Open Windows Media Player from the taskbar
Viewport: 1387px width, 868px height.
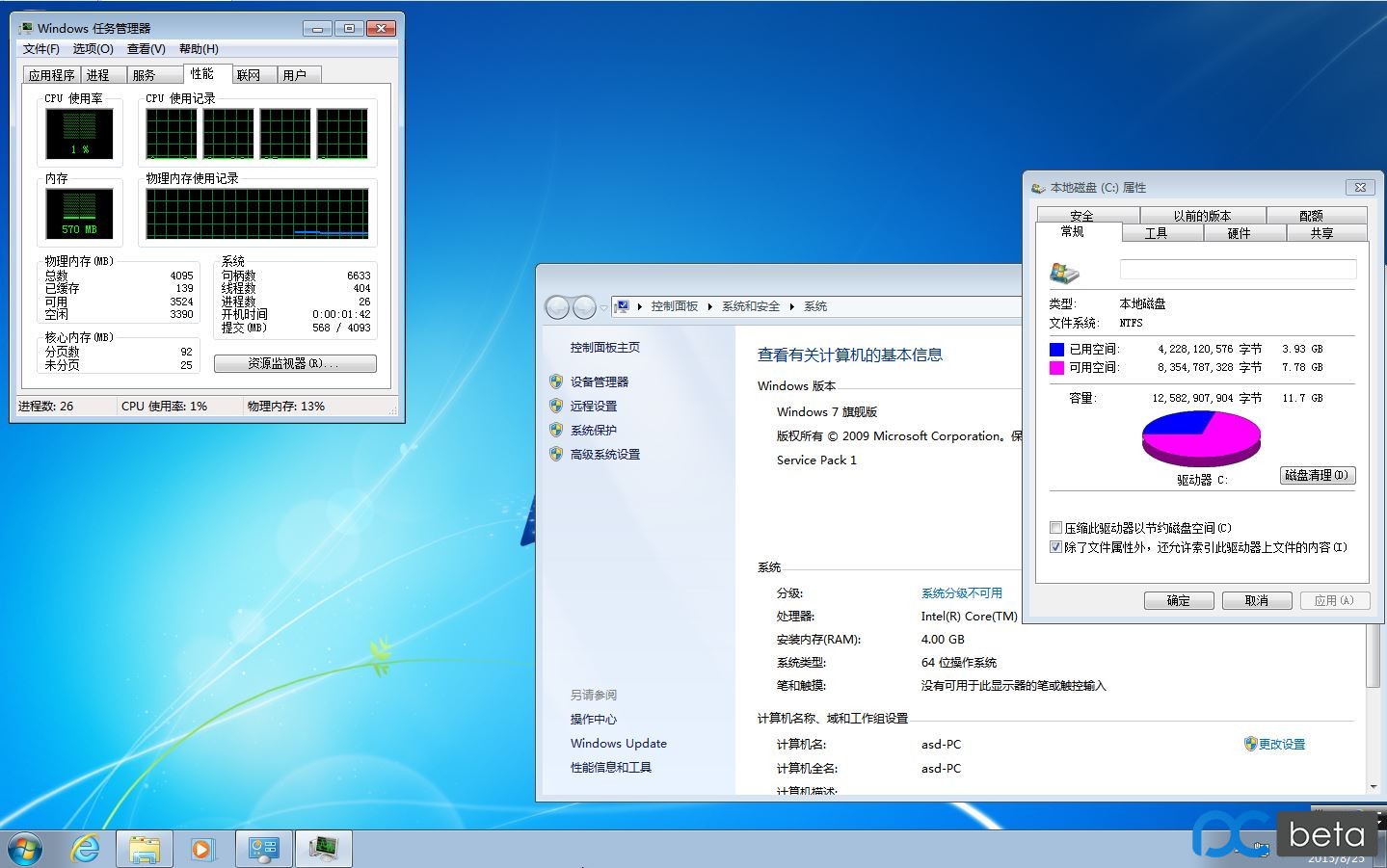tap(202, 848)
